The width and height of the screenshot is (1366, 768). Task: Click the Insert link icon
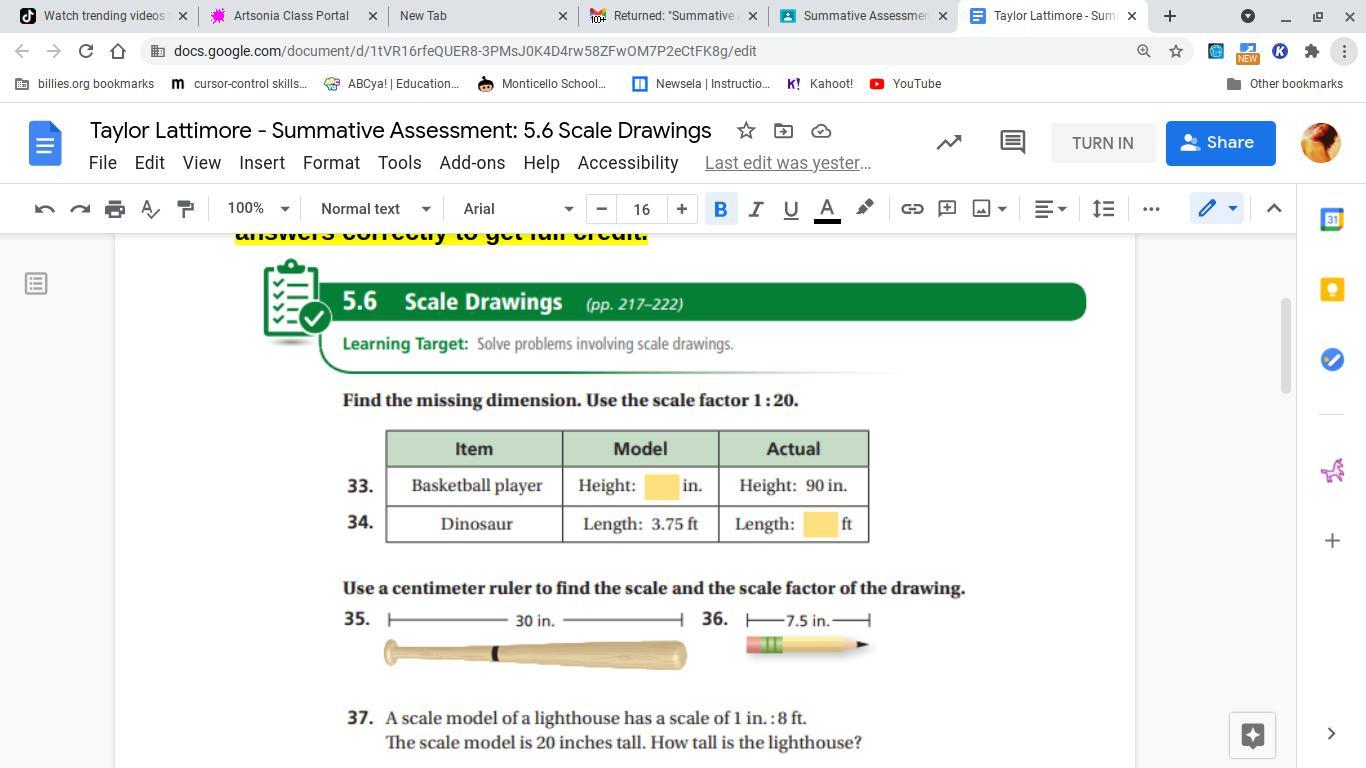pyautogui.click(x=911, y=209)
